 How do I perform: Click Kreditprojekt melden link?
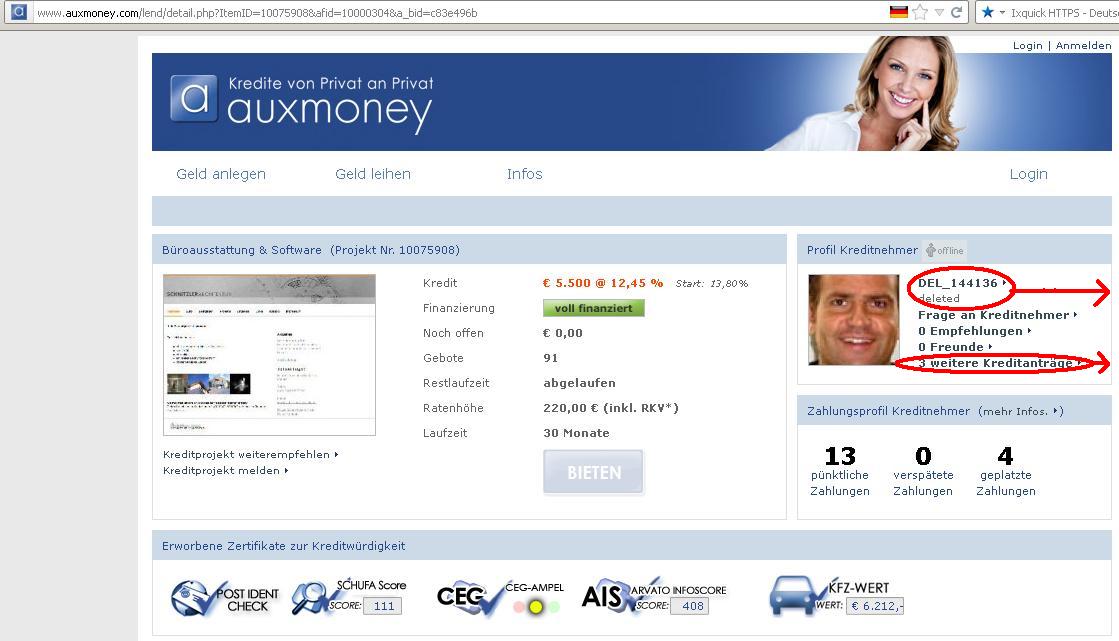click(226, 470)
